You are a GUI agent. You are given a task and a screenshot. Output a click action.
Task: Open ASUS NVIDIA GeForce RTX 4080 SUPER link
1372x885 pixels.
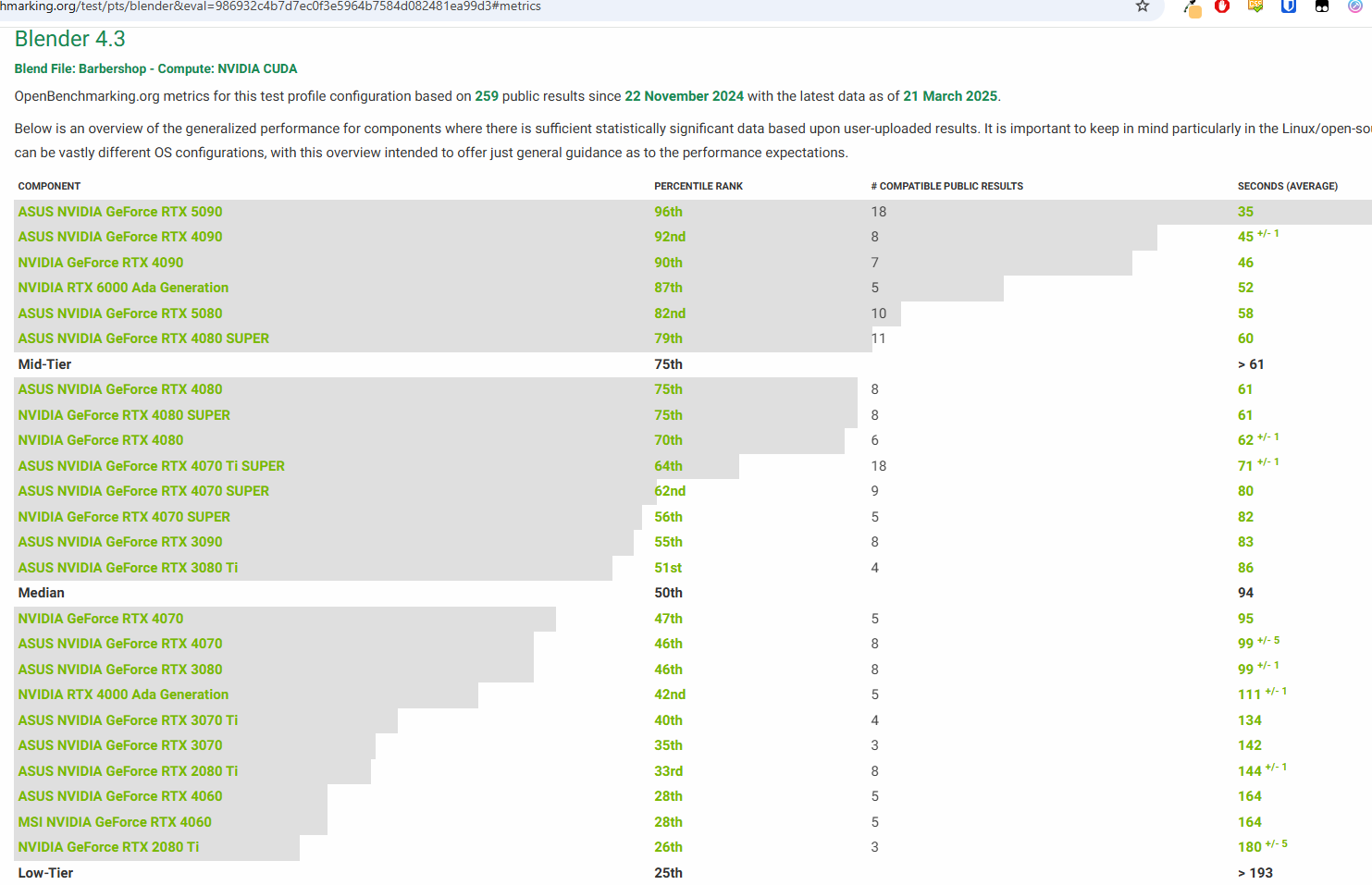143,338
